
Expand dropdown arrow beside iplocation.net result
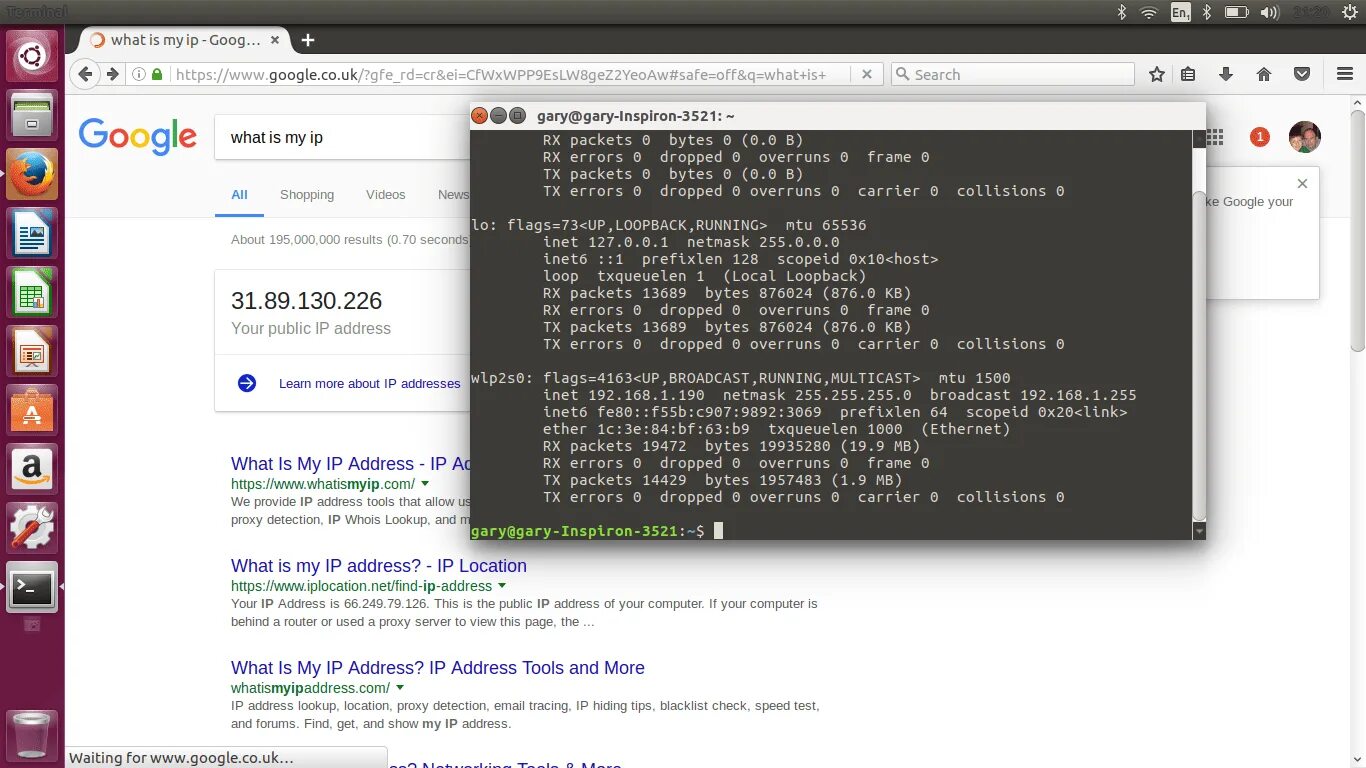point(502,586)
